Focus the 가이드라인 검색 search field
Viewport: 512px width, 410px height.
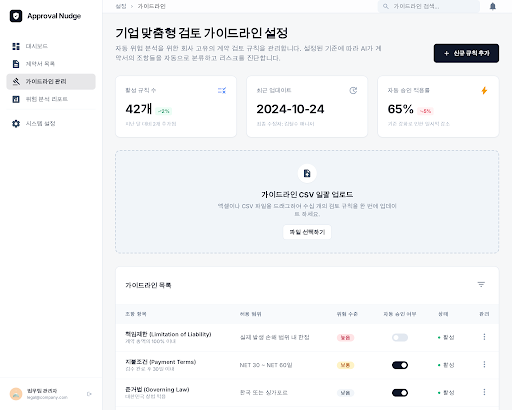click(x=428, y=6)
